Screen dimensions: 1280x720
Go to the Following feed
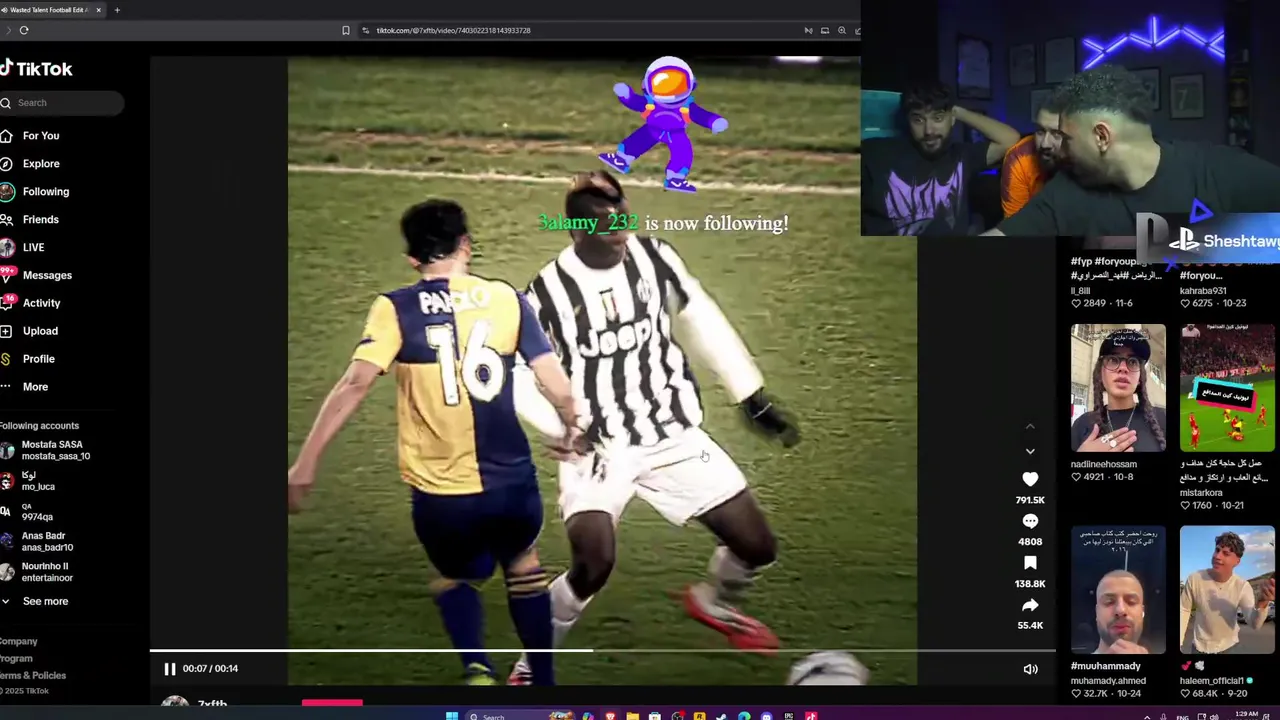(x=35, y=192)
